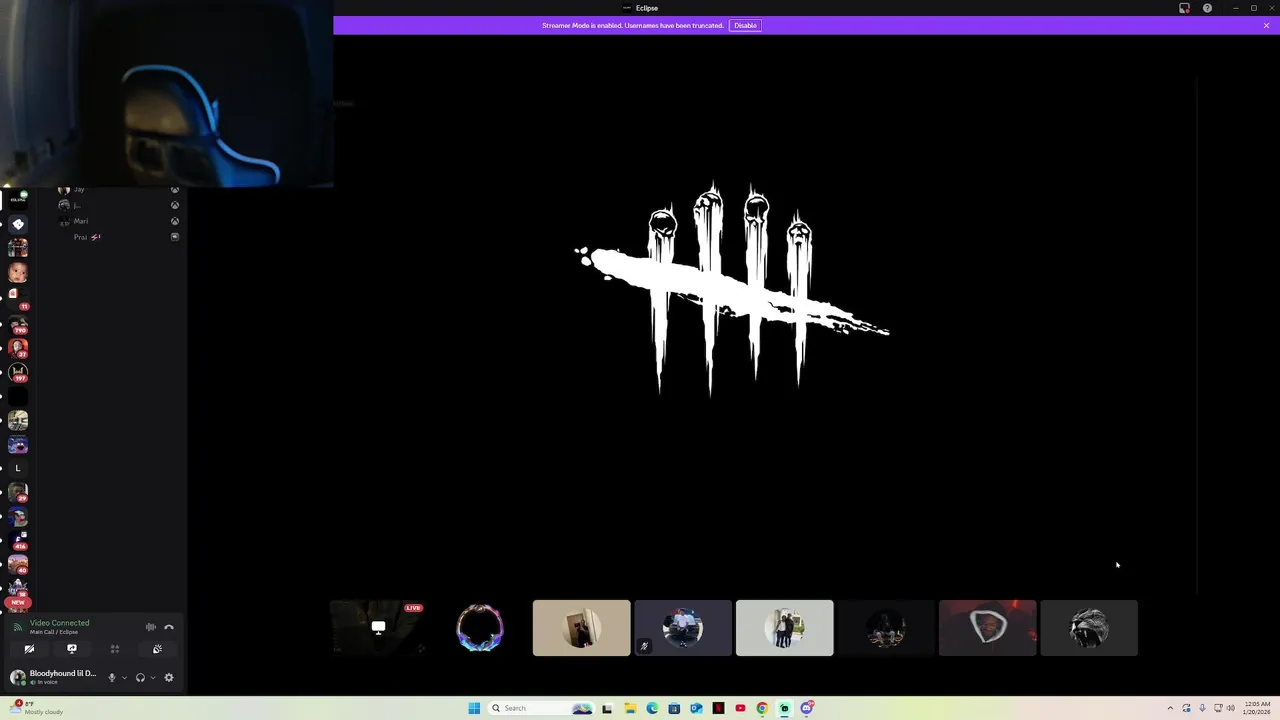Open the server with the 416 badge
Viewport: 1280px width, 720px height.
pyautogui.click(x=18, y=541)
